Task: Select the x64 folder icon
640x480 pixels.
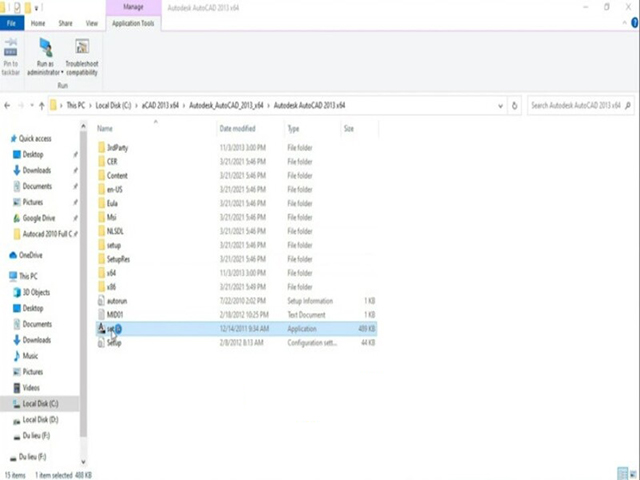Action: (102, 273)
